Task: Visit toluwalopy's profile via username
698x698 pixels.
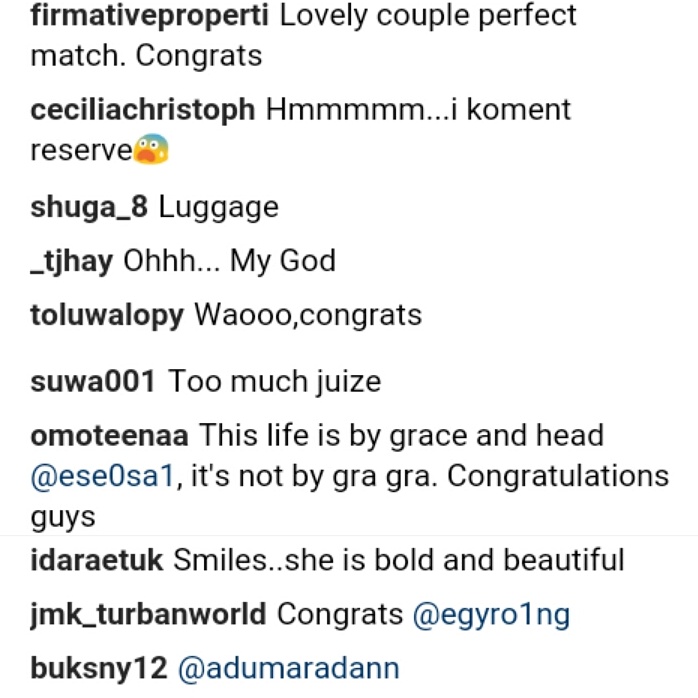Action: [107, 316]
